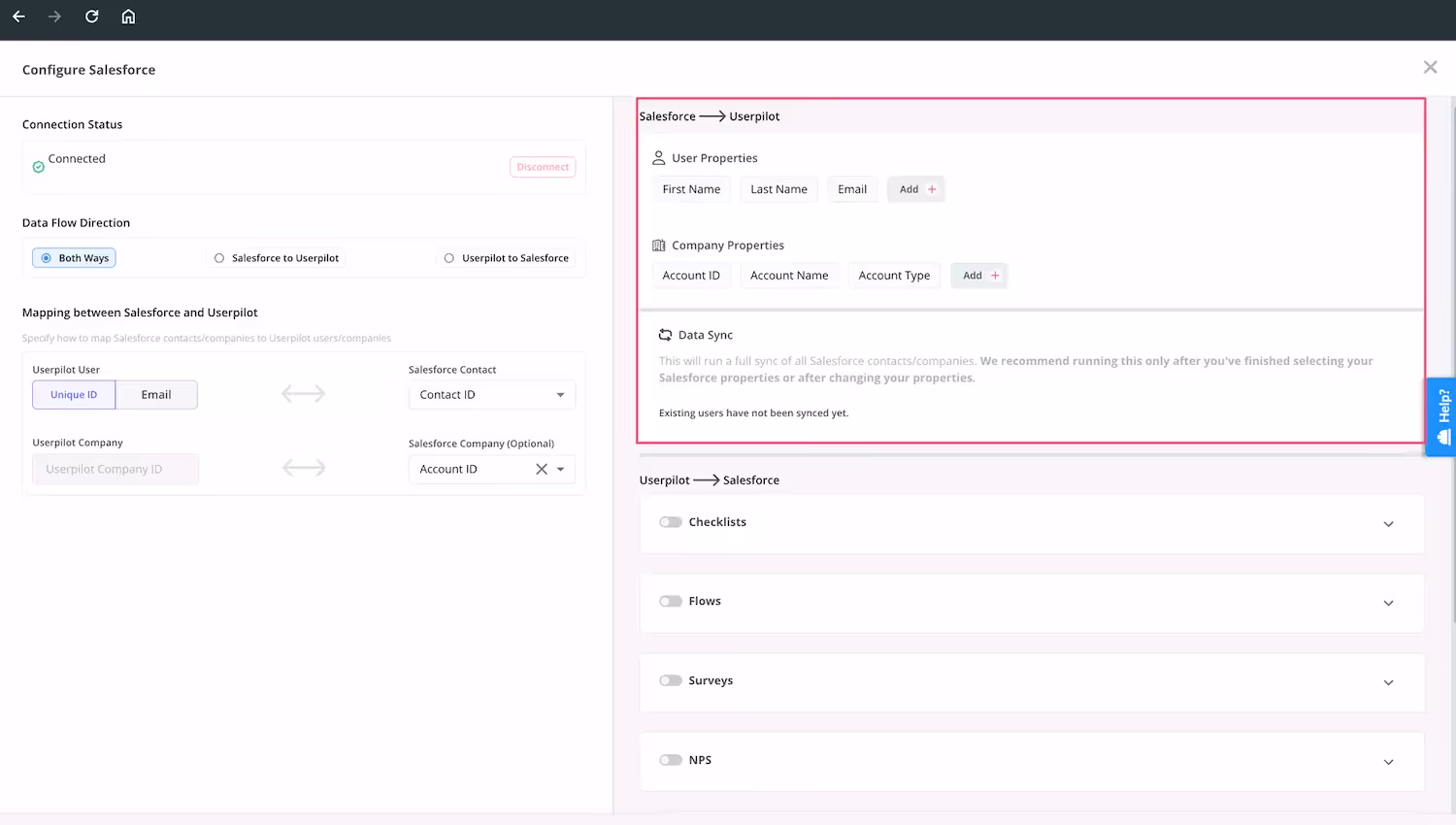Select the Email user property chip
This screenshot has width=1456, height=825.
[x=852, y=189]
